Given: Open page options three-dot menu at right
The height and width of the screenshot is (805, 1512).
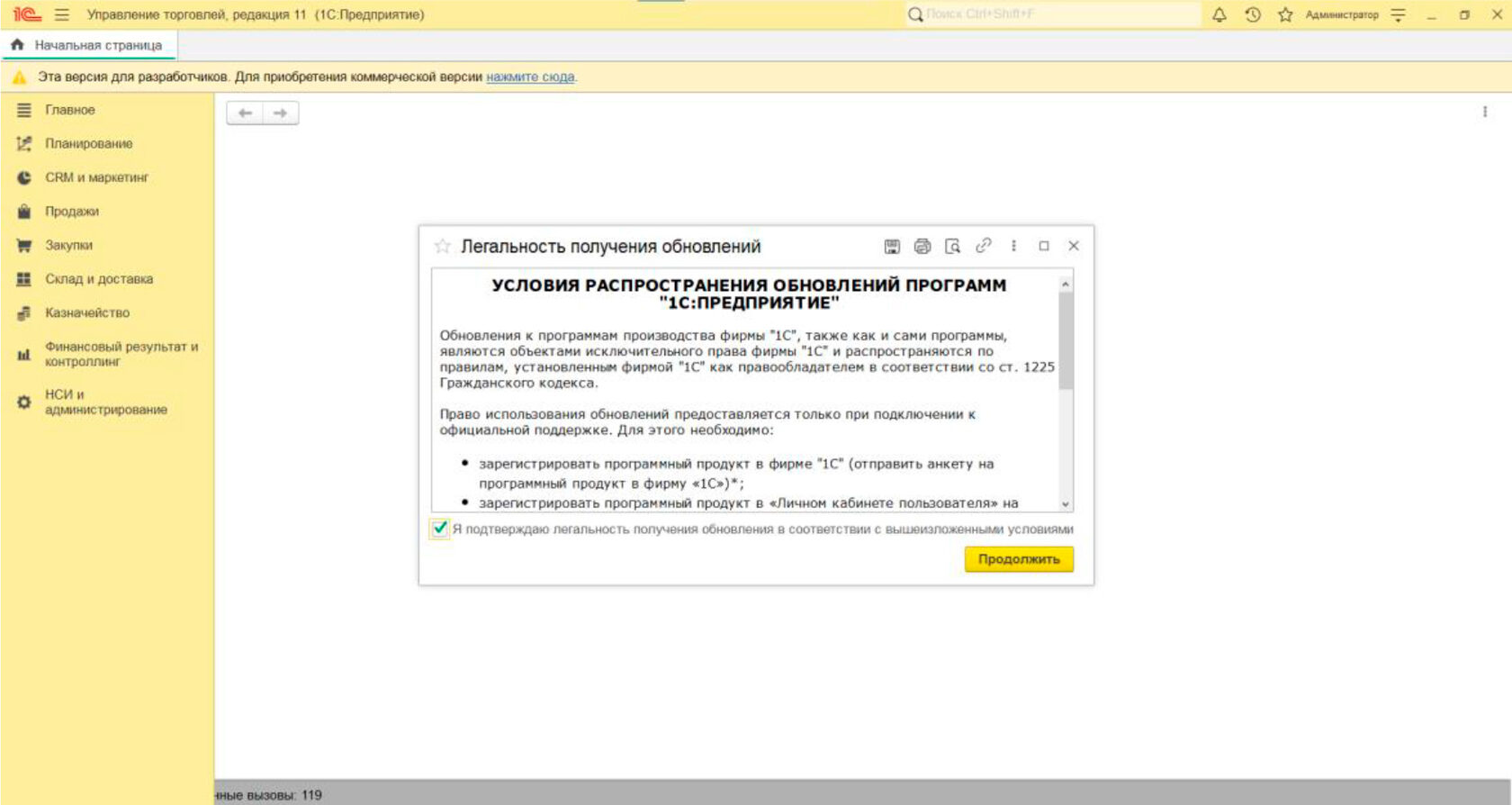Looking at the screenshot, I should pyautogui.click(x=1485, y=112).
